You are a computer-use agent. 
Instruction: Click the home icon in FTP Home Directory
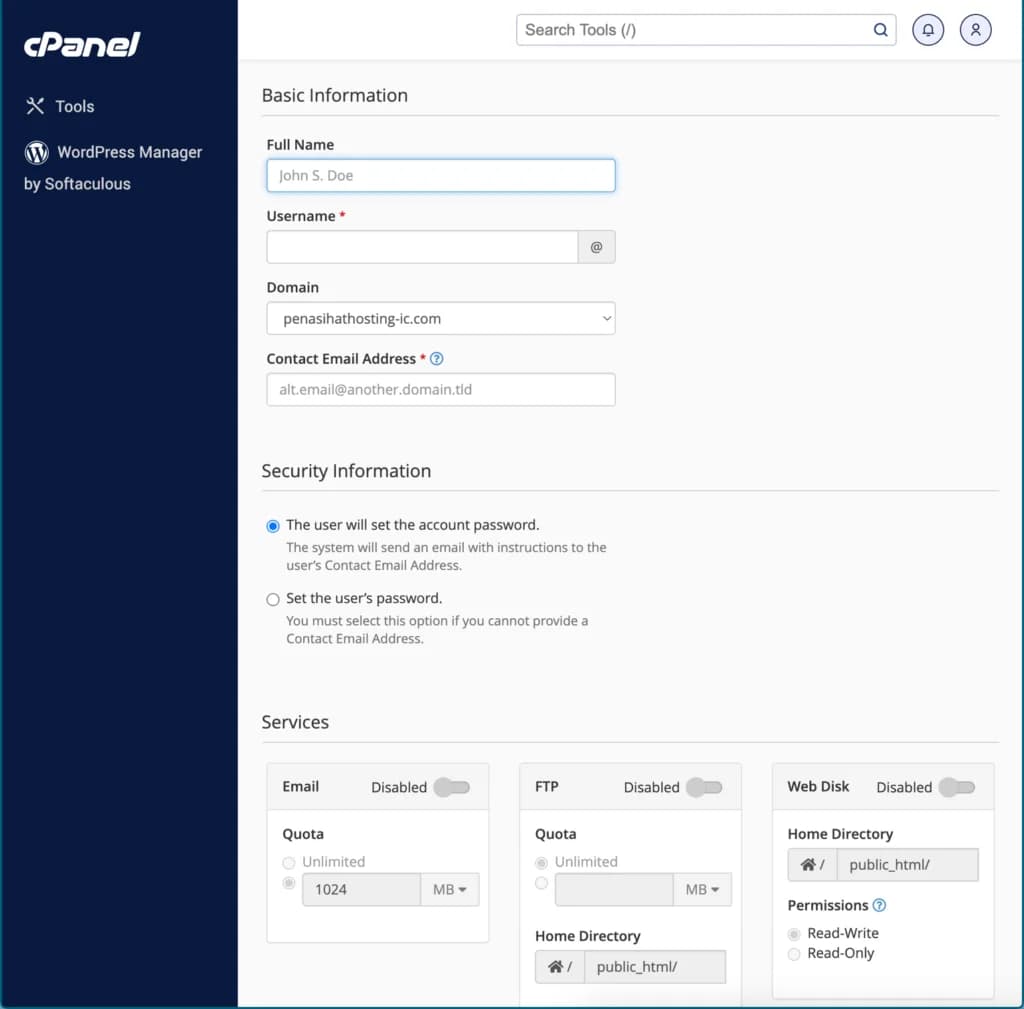[556, 966]
